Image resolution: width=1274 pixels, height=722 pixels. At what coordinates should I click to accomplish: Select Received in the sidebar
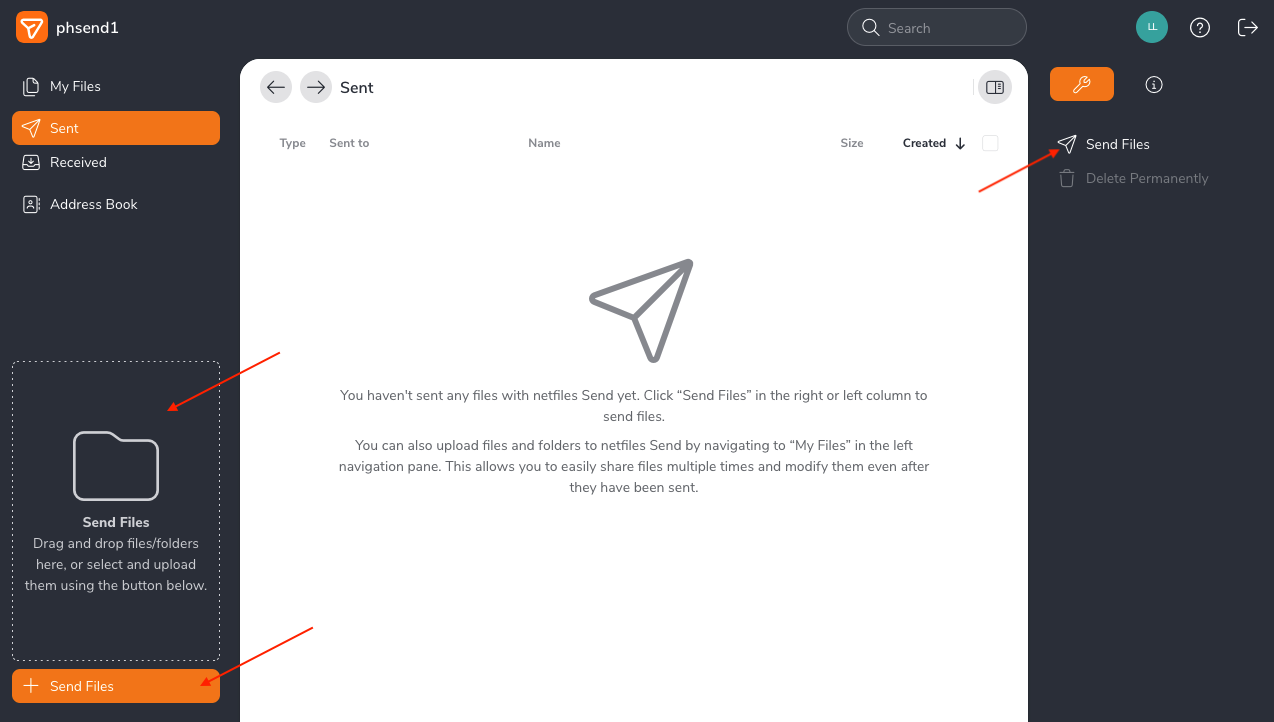(x=78, y=162)
